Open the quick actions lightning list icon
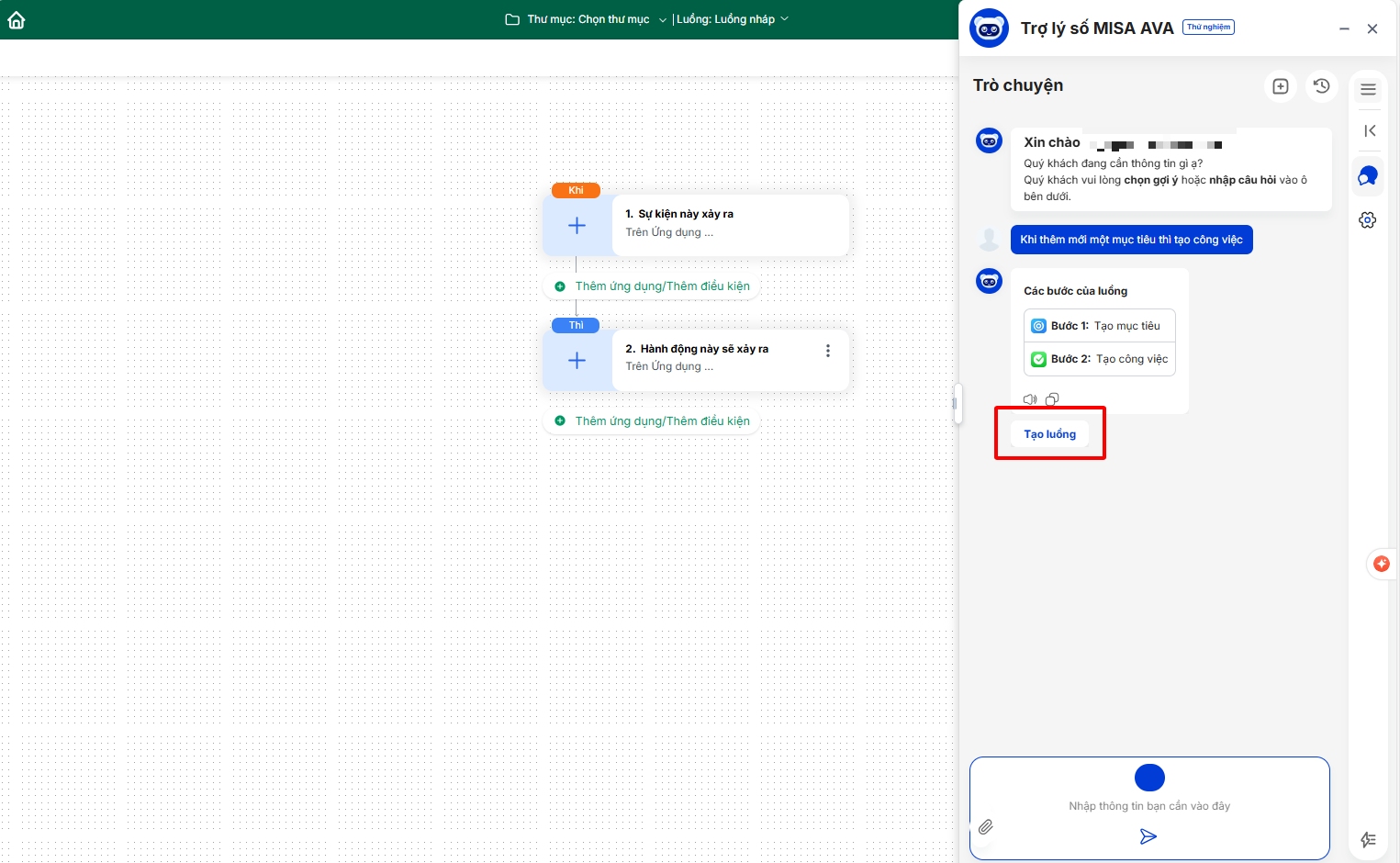The height and width of the screenshot is (863, 1400). click(1368, 839)
